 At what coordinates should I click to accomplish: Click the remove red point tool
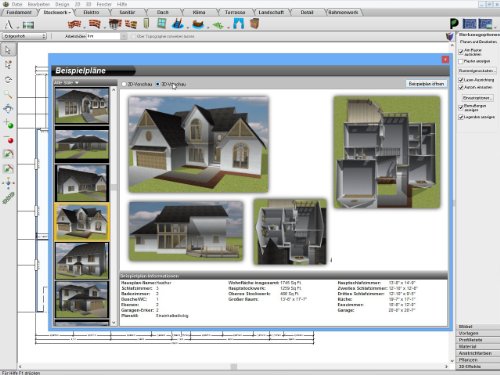click(x=9, y=139)
